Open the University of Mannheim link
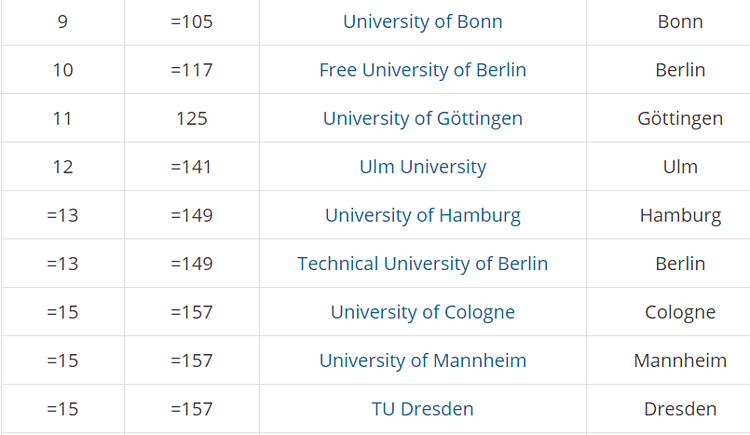750x435 pixels. tap(422, 360)
